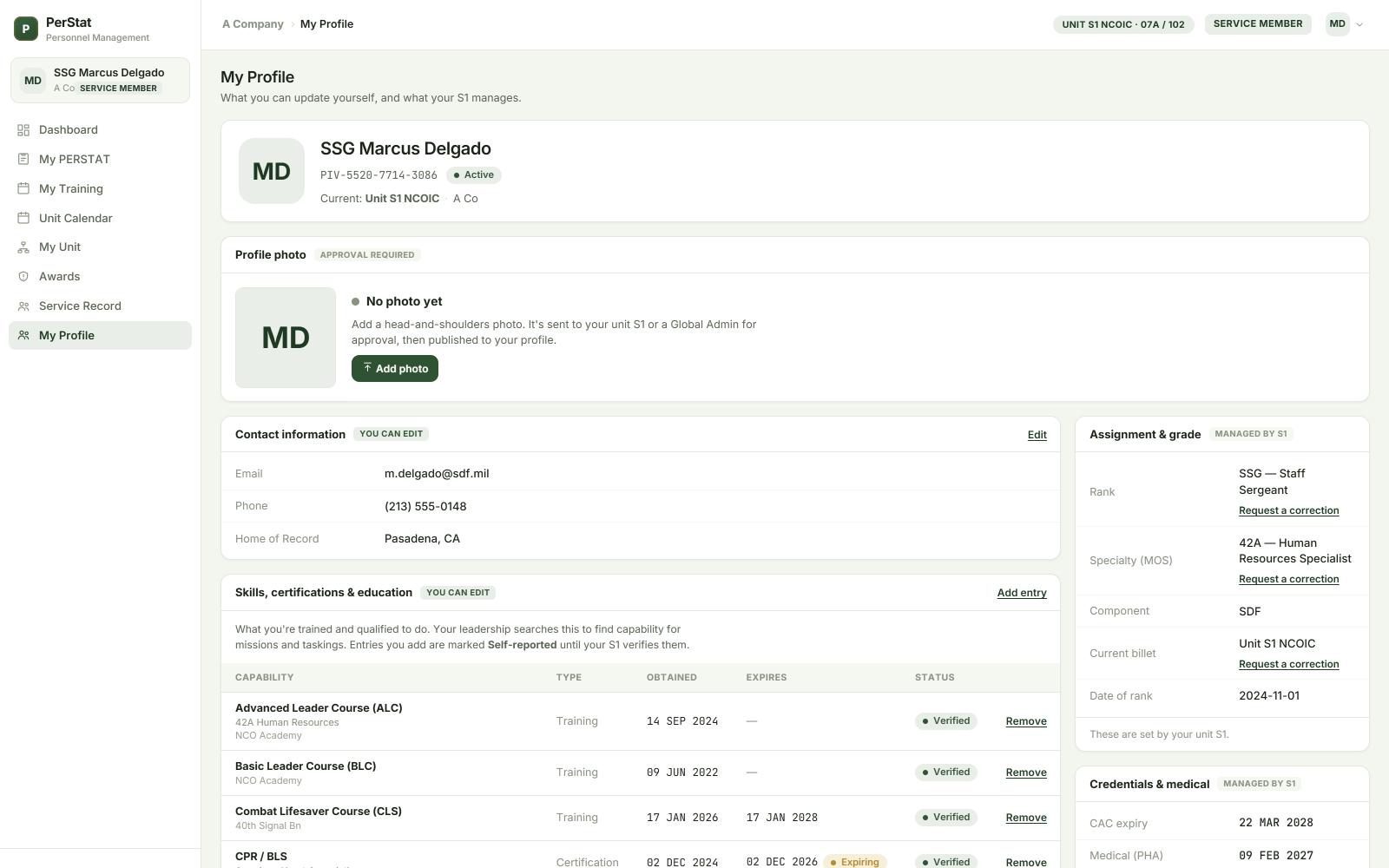Click the Service Record people icon

click(x=23, y=306)
